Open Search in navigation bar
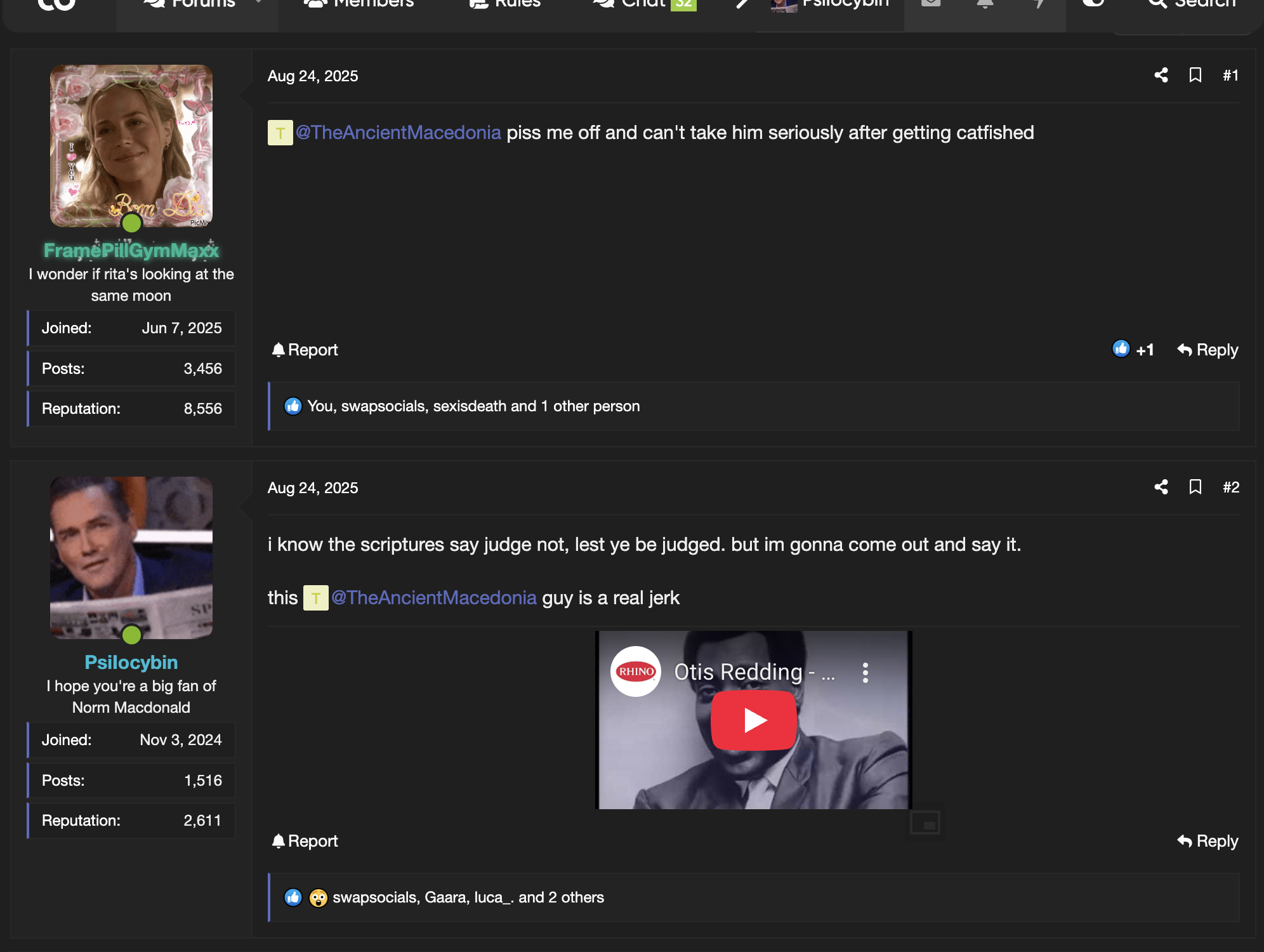Viewport: 1264px width, 952px height. 1192,5
